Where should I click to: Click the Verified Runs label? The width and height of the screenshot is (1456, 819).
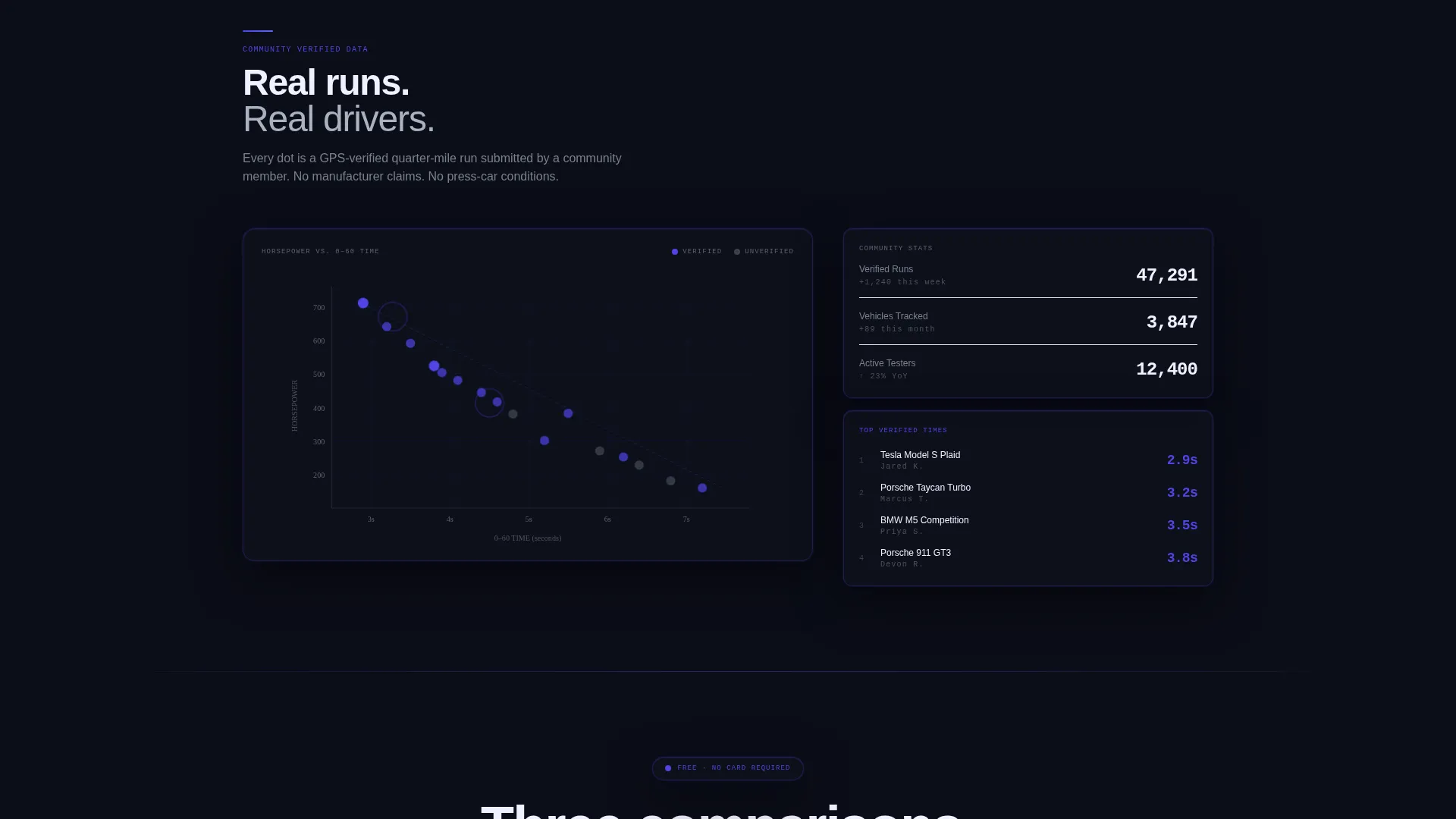click(886, 269)
